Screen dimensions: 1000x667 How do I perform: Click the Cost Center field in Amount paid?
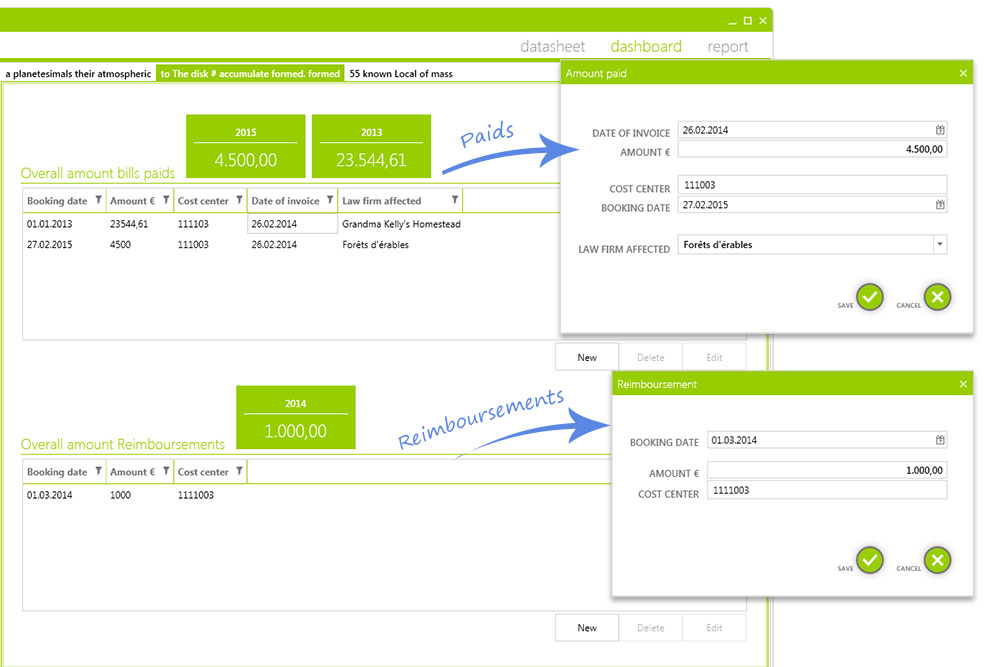click(x=811, y=185)
